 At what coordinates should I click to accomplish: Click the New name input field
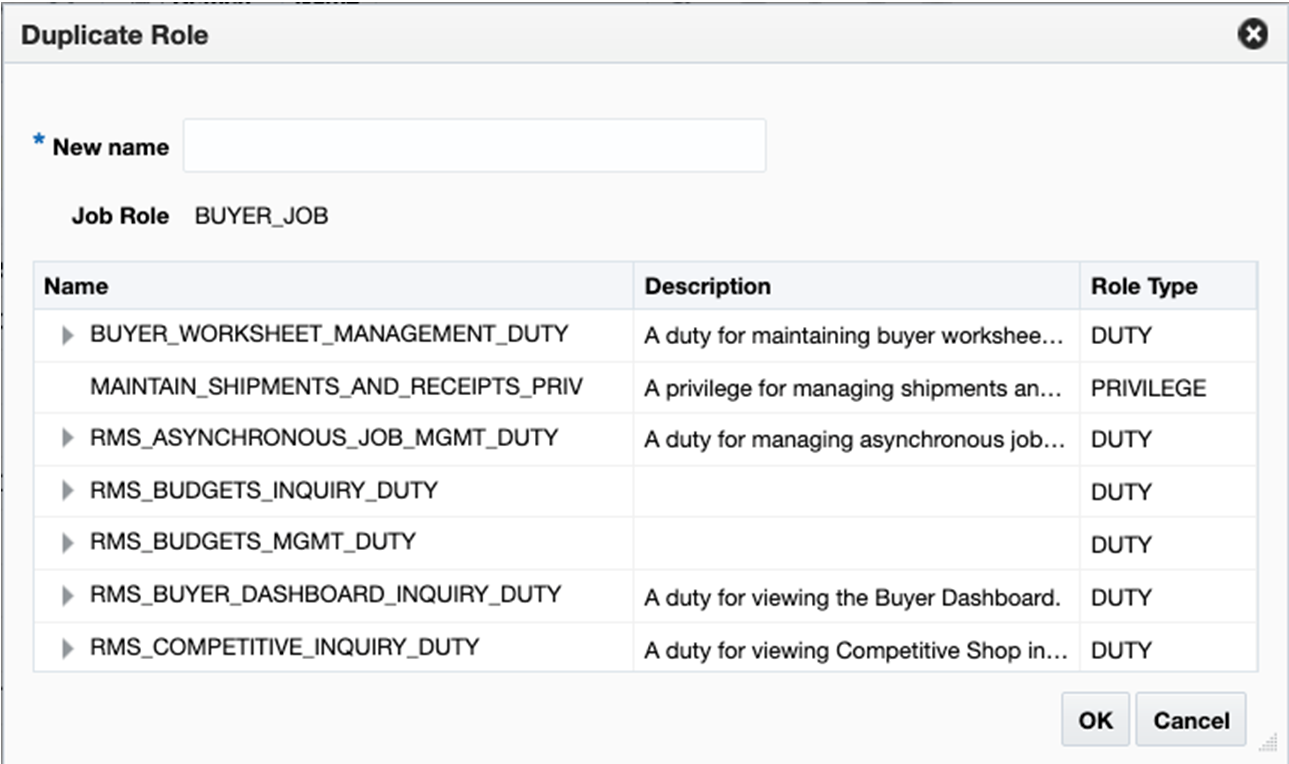click(474, 145)
